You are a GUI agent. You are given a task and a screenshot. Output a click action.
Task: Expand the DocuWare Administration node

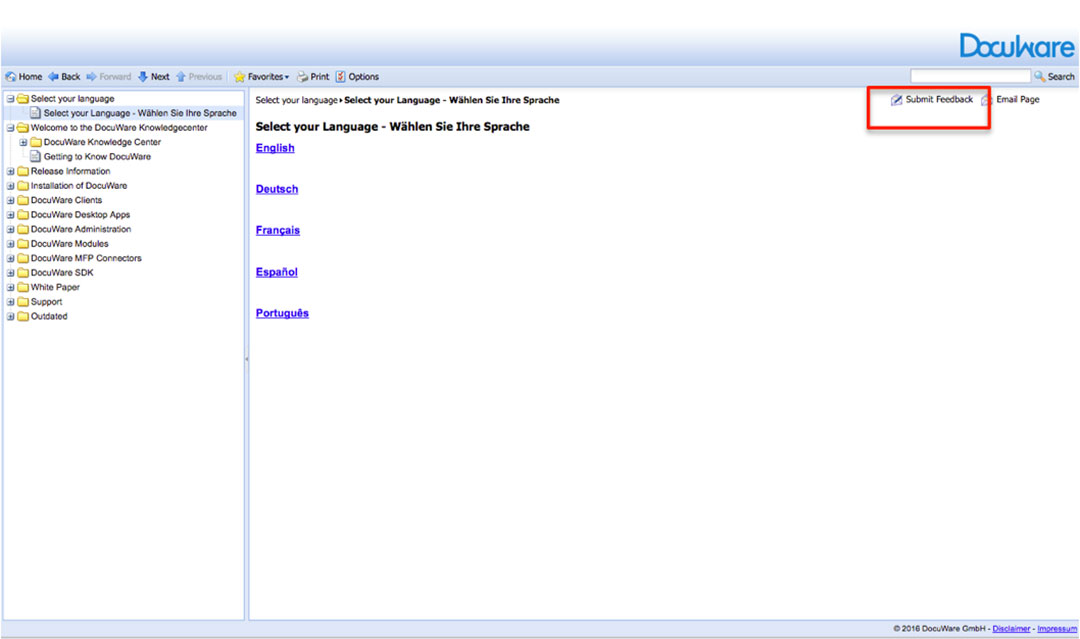[10, 229]
